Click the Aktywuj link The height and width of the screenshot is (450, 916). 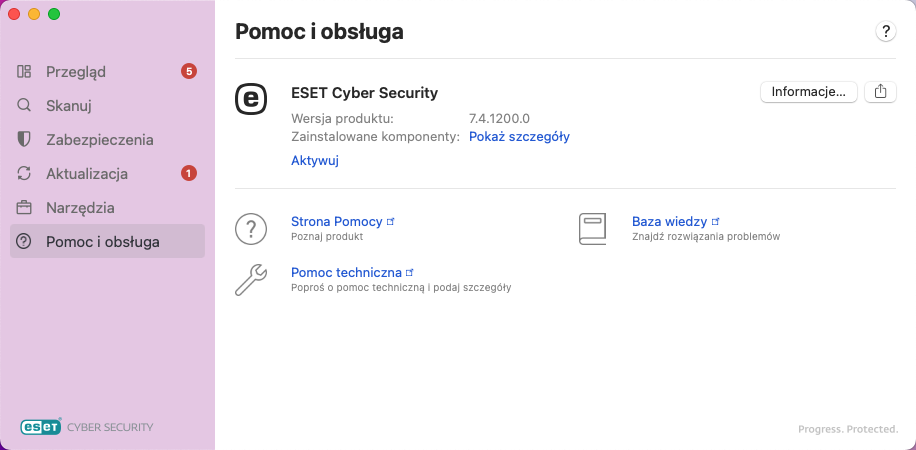315,160
